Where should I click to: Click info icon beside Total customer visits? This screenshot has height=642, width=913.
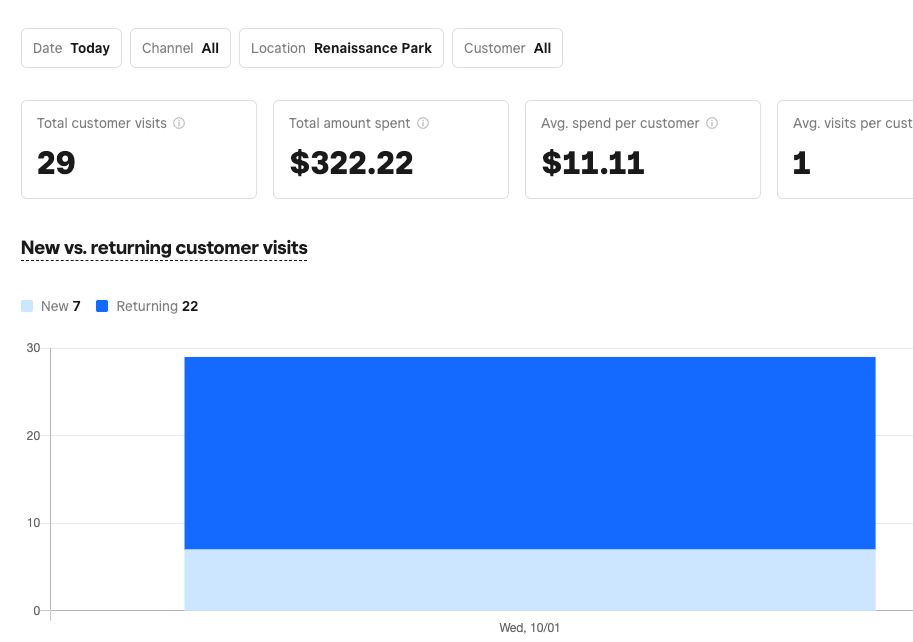click(x=179, y=124)
